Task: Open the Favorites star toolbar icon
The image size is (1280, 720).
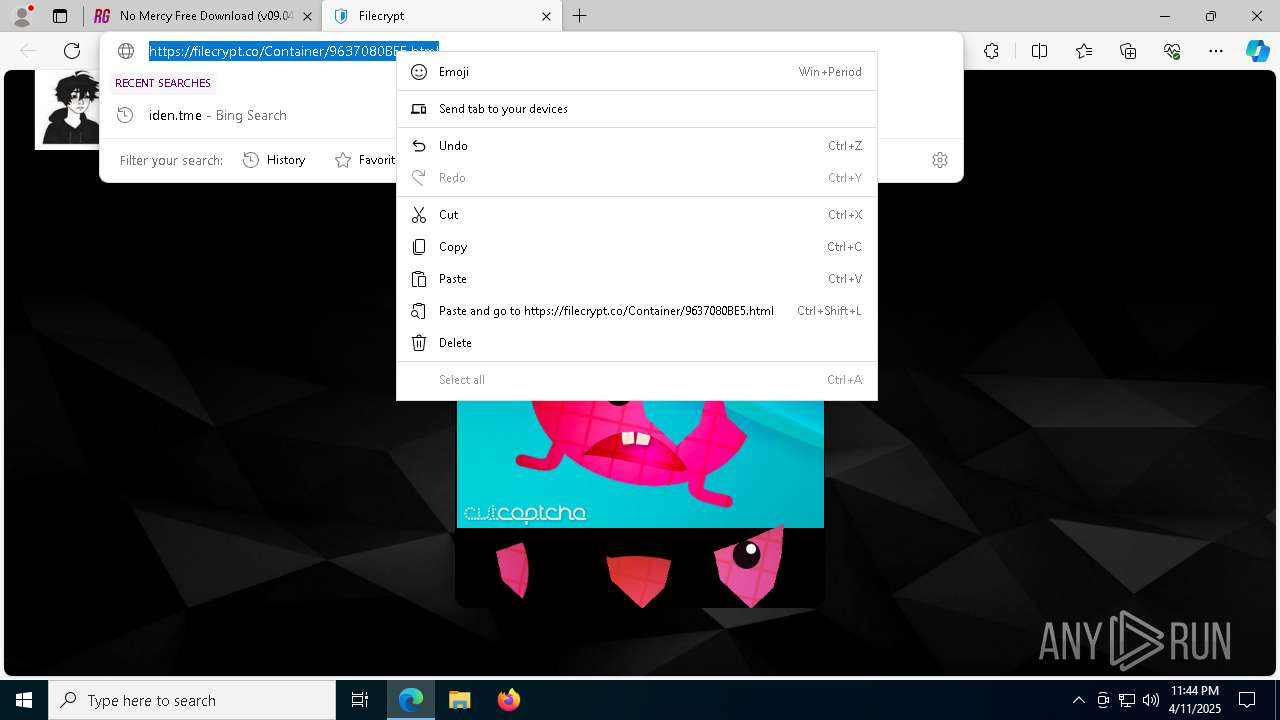Action: (1084, 51)
